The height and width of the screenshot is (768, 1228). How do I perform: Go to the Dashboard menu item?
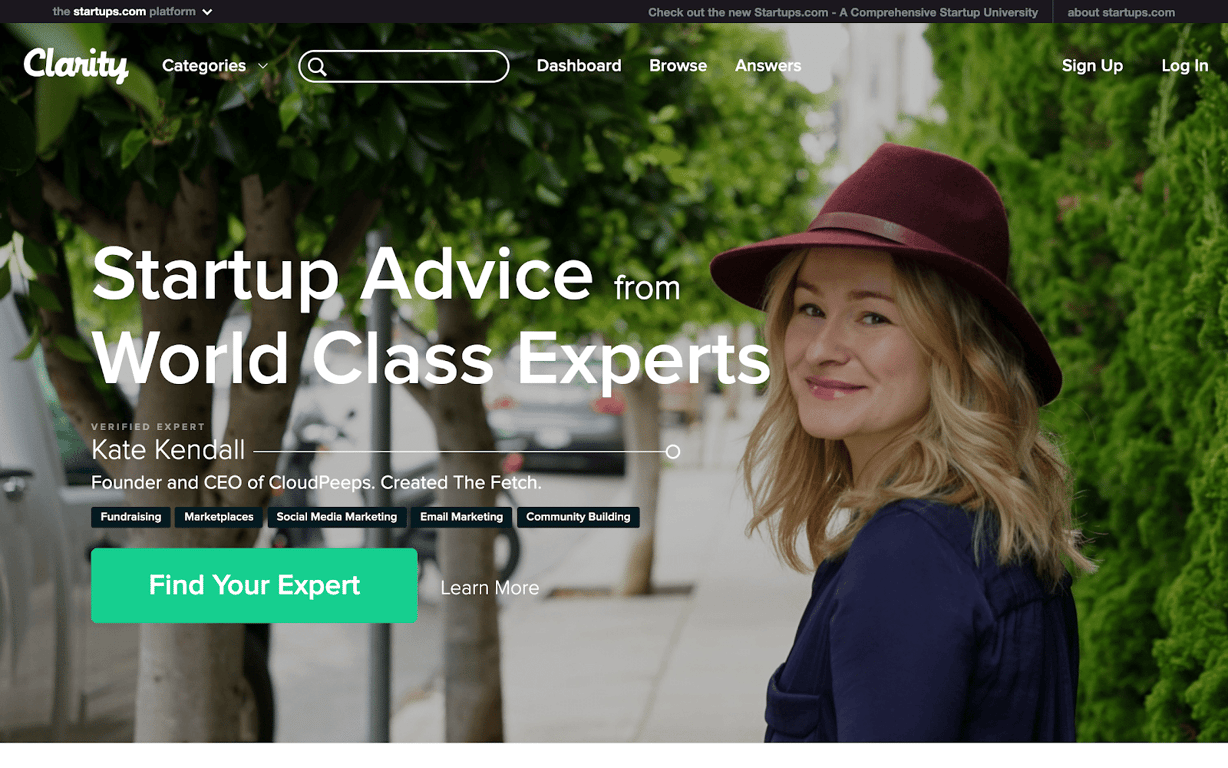[579, 66]
